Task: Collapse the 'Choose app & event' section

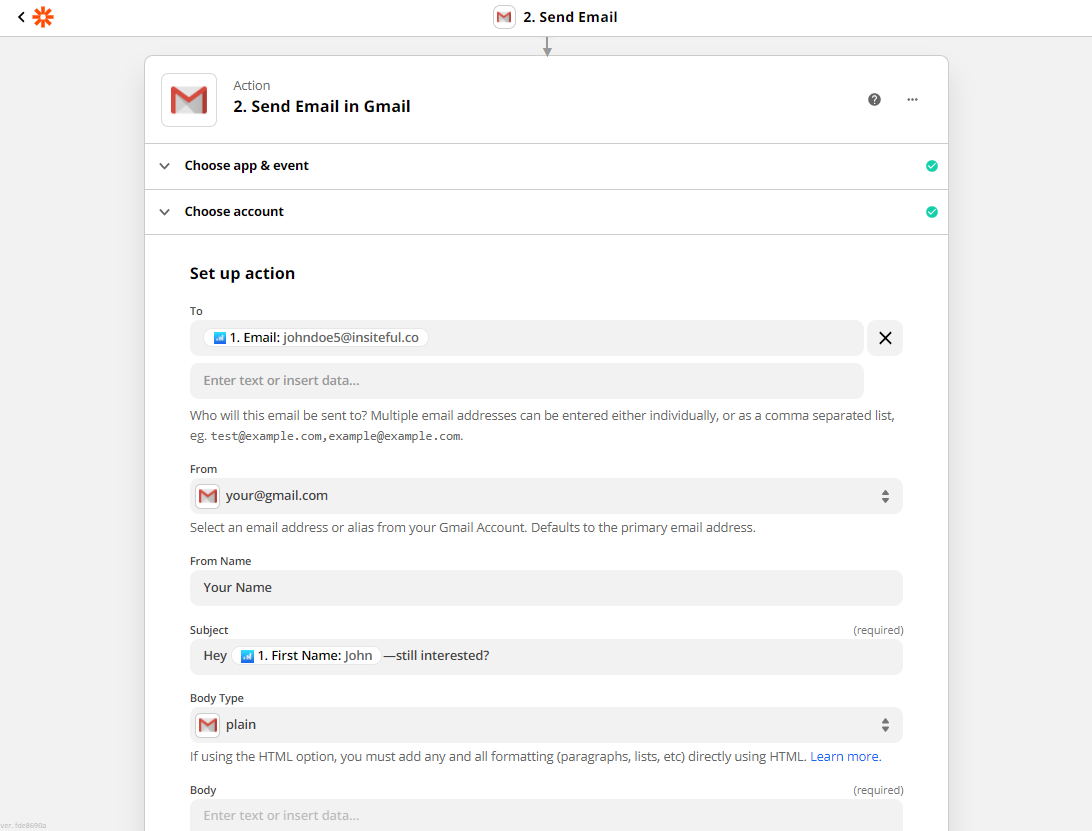Action: point(164,165)
